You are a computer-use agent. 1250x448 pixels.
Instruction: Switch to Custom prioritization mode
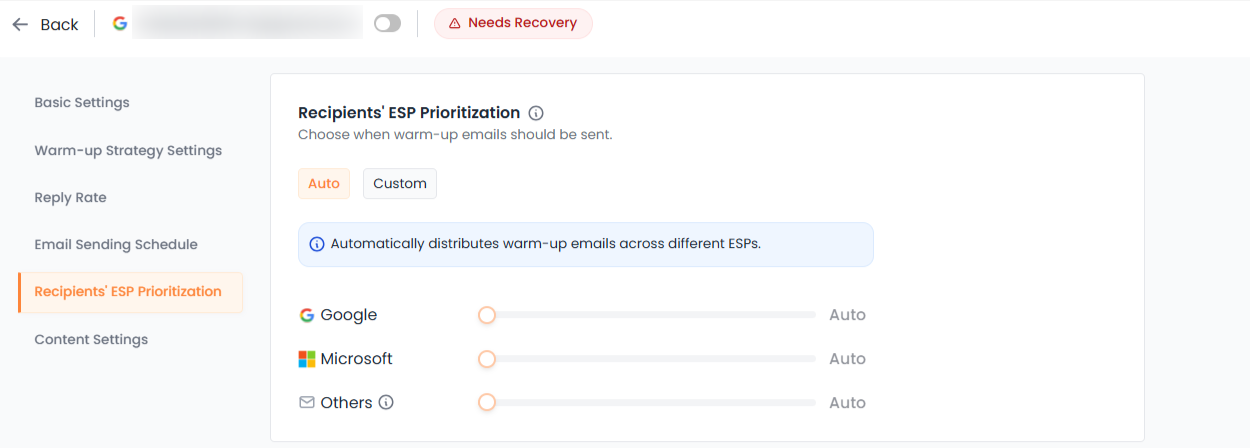pyautogui.click(x=400, y=184)
